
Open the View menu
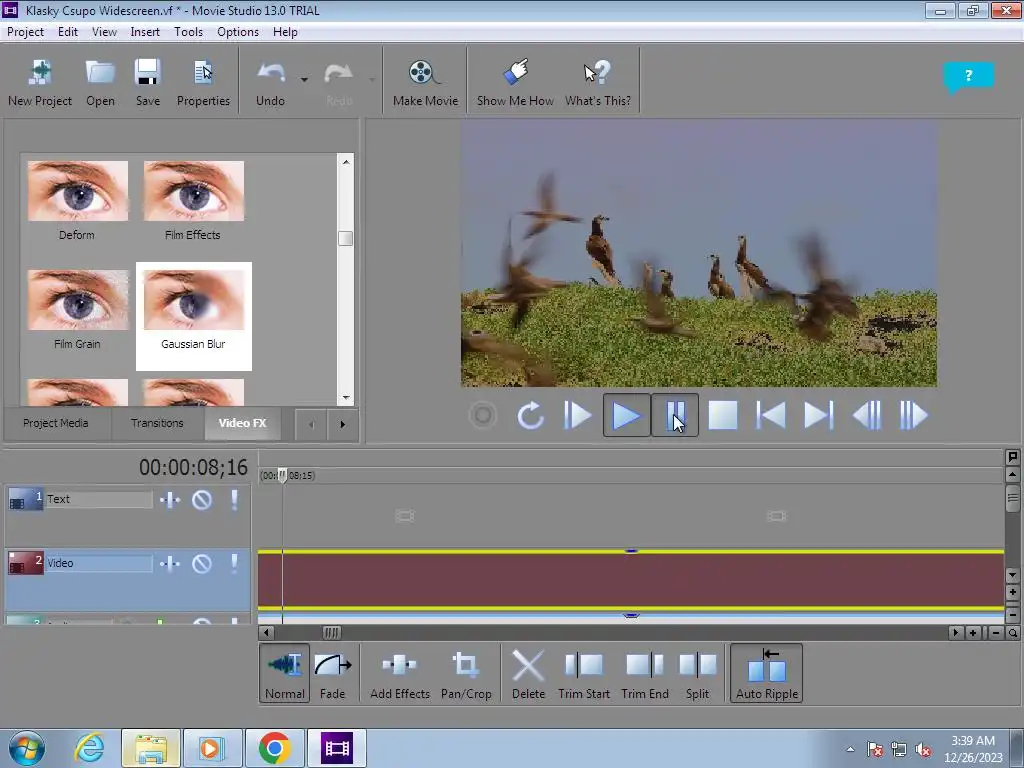104,32
